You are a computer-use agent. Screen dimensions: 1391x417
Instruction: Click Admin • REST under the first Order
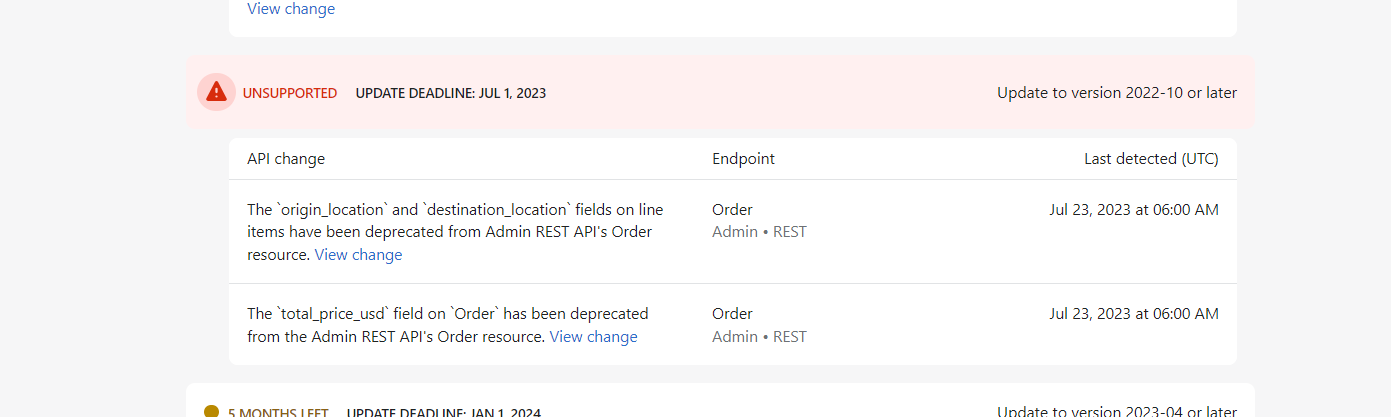(x=759, y=232)
